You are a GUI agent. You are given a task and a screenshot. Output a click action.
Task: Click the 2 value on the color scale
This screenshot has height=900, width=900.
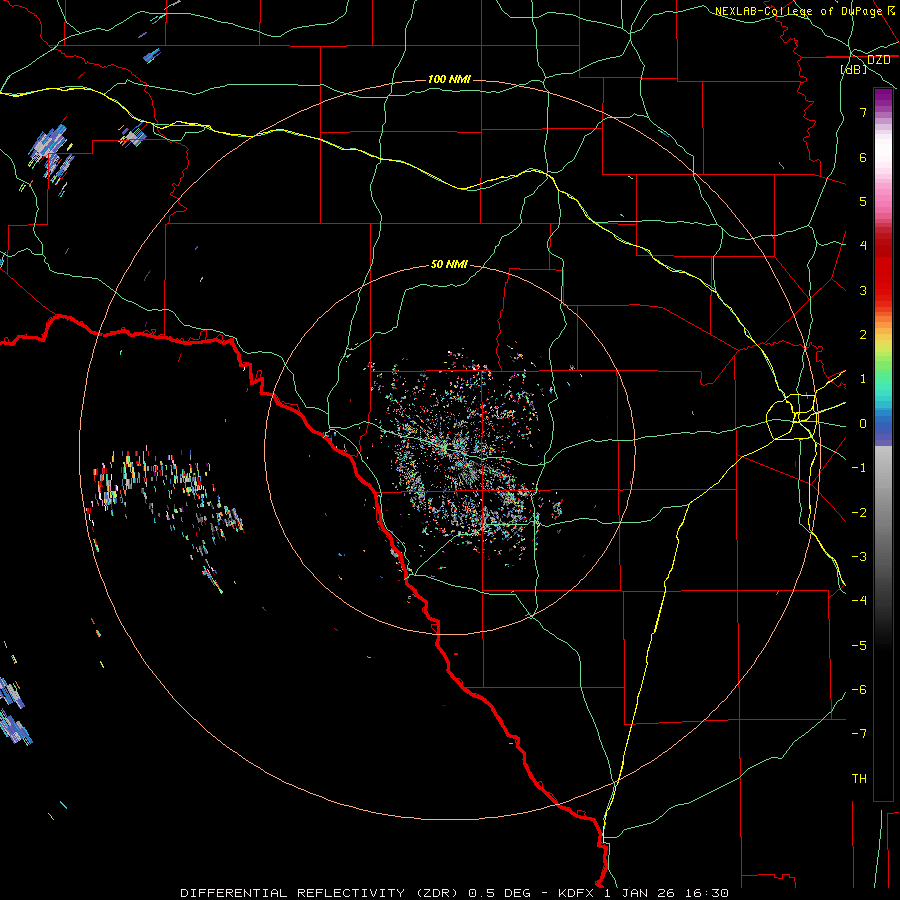coord(863,335)
